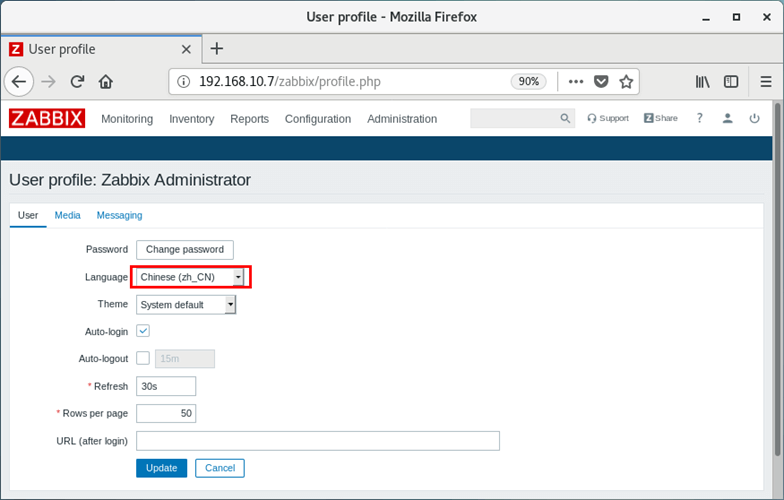Open the Firefox library icon

(702, 82)
